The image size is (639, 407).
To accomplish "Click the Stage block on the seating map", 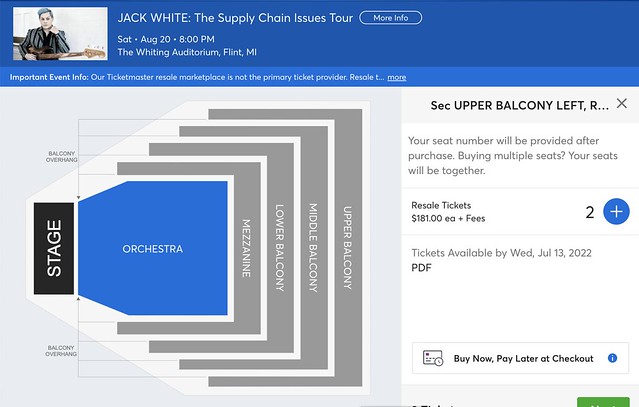I will click(x=54, y=248).
